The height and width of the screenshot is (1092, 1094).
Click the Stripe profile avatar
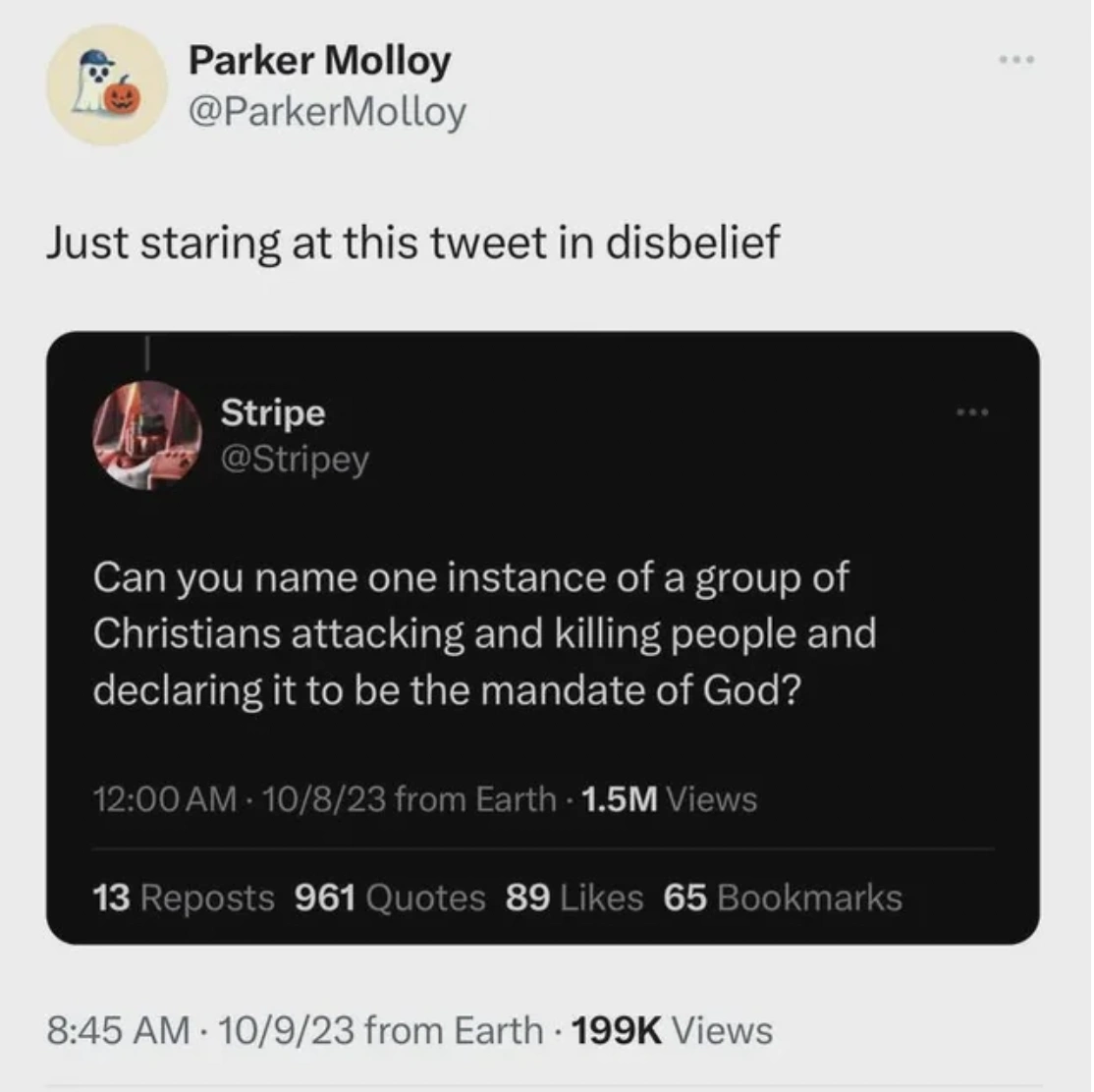point(146,434)
